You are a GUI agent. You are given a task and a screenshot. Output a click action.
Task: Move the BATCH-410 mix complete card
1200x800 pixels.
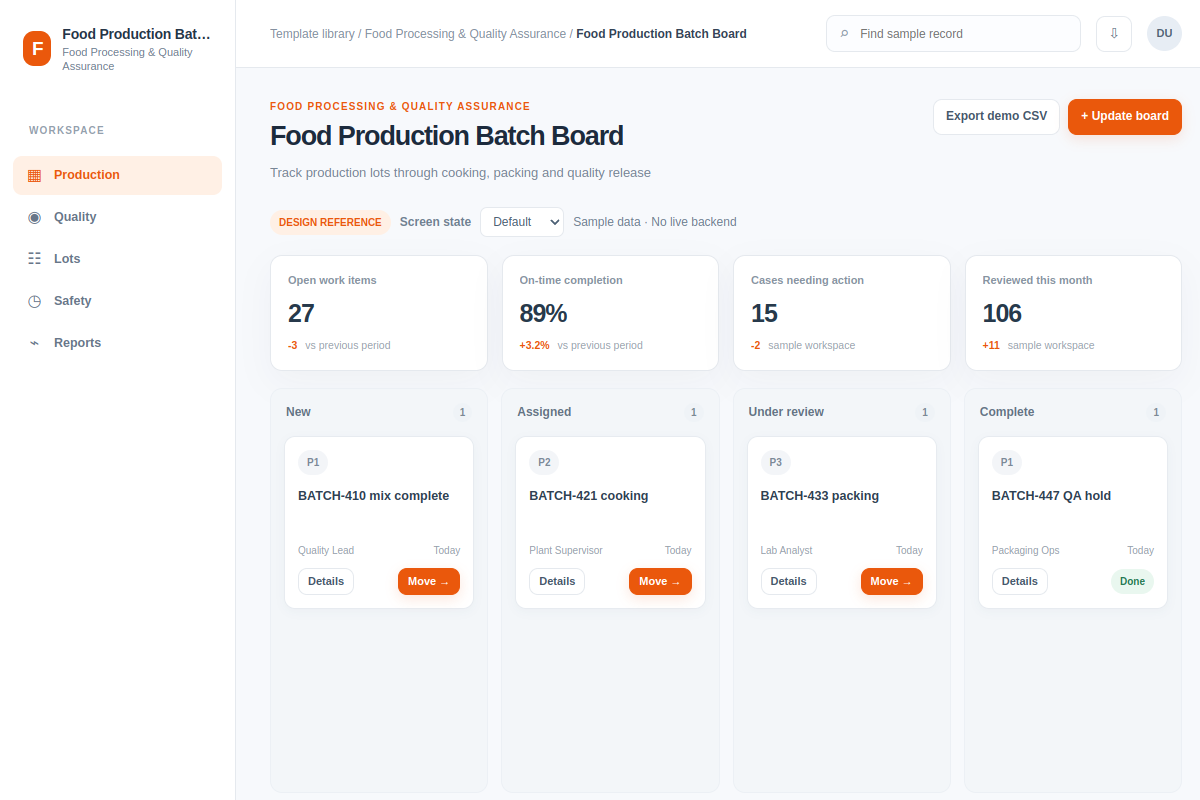429,581
